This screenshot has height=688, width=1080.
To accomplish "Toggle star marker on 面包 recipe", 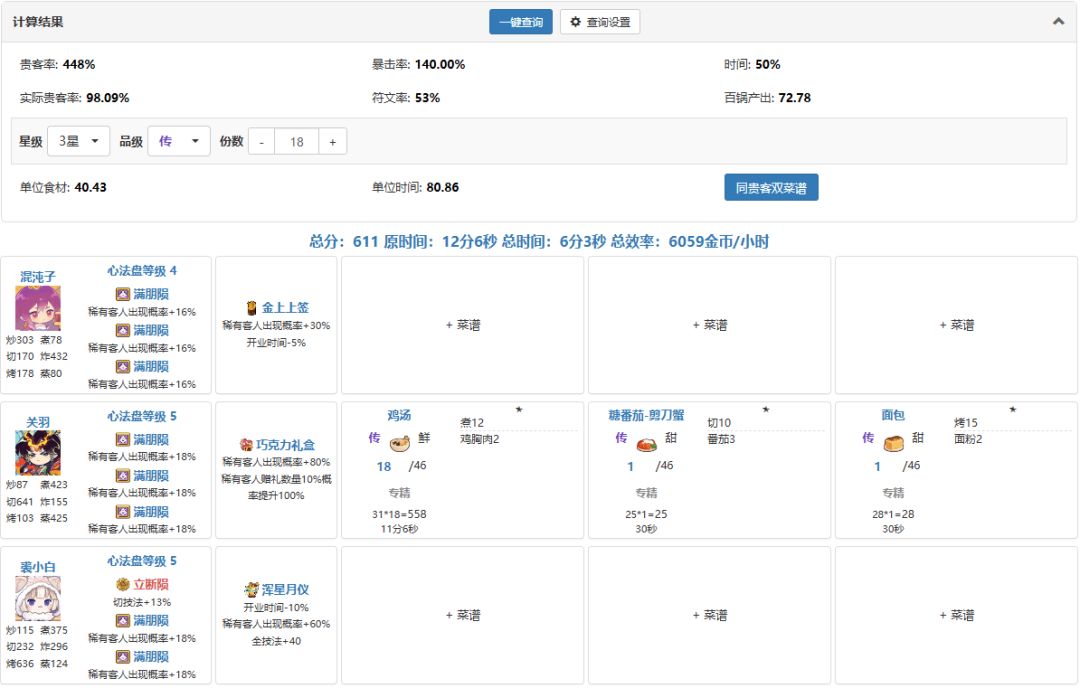I will (1013, 410).
